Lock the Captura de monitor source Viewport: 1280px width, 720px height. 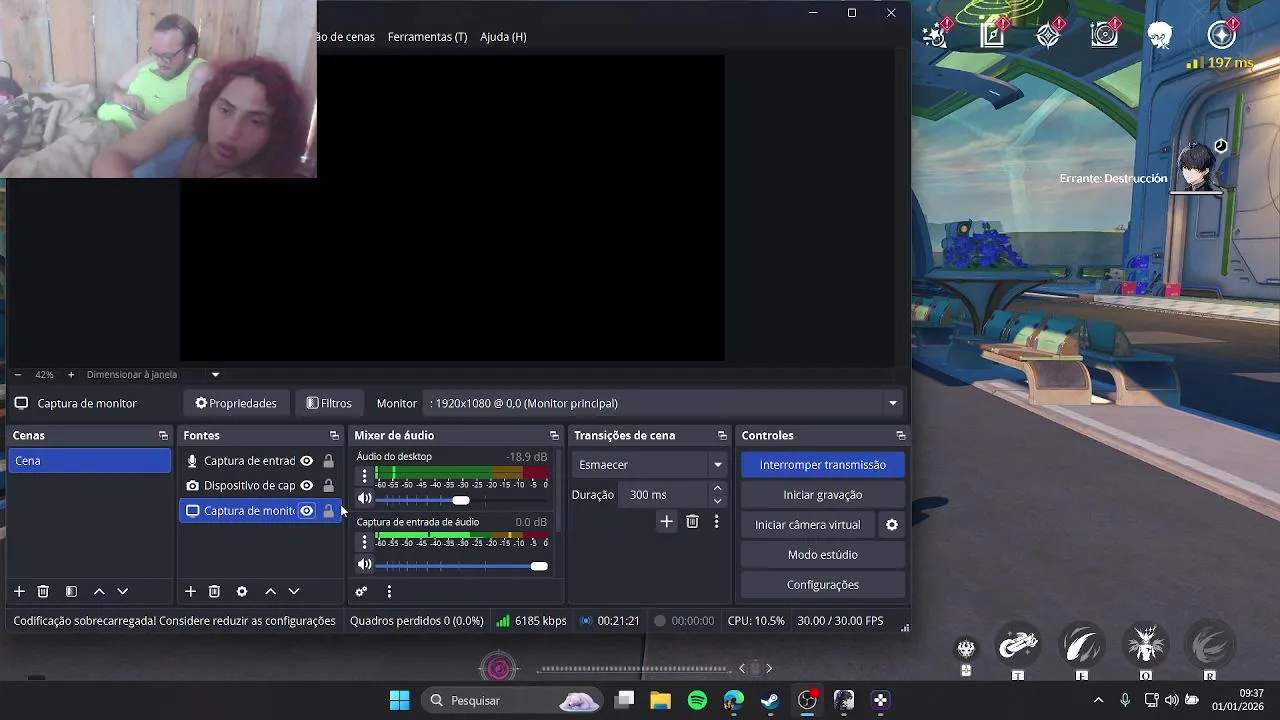point(328,511)
